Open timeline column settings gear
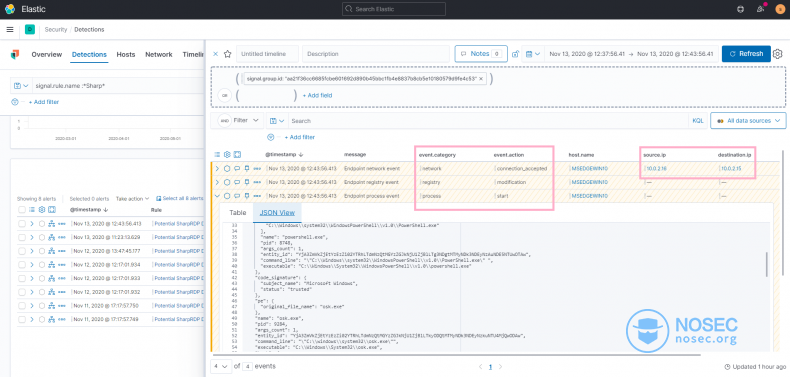This screenshot has height=377, width=790. click(x=227, y=154)
